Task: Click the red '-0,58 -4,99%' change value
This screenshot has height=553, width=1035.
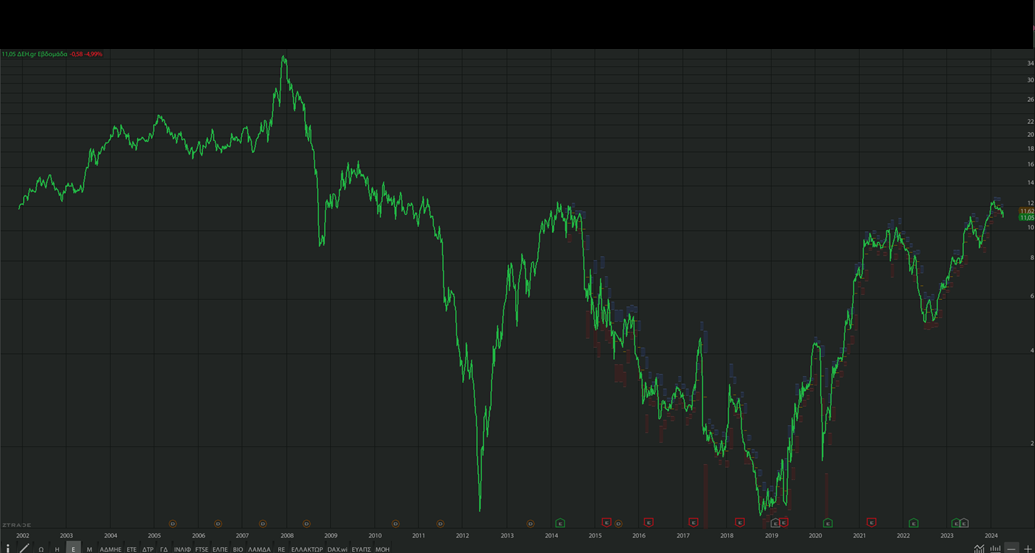Action: coord(86,54)
